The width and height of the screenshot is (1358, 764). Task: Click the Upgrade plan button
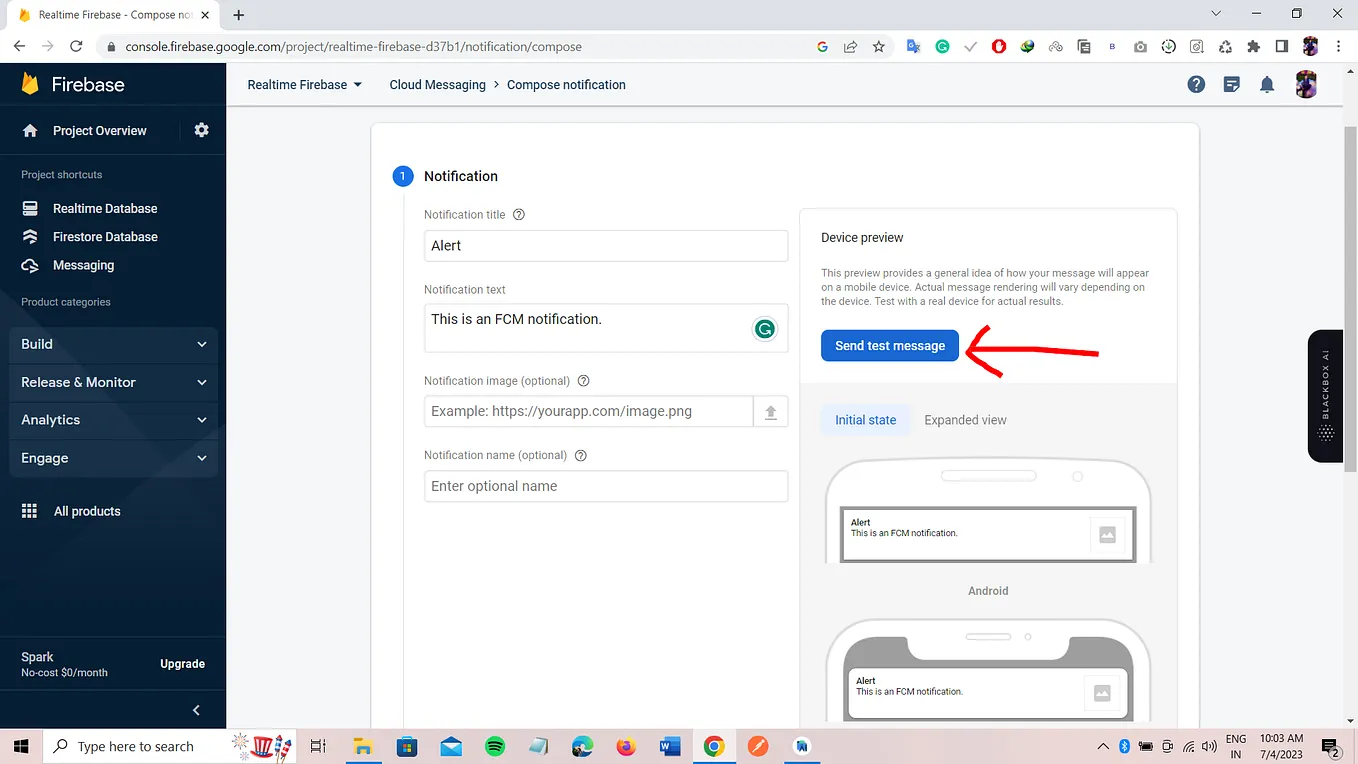(182, 664)
